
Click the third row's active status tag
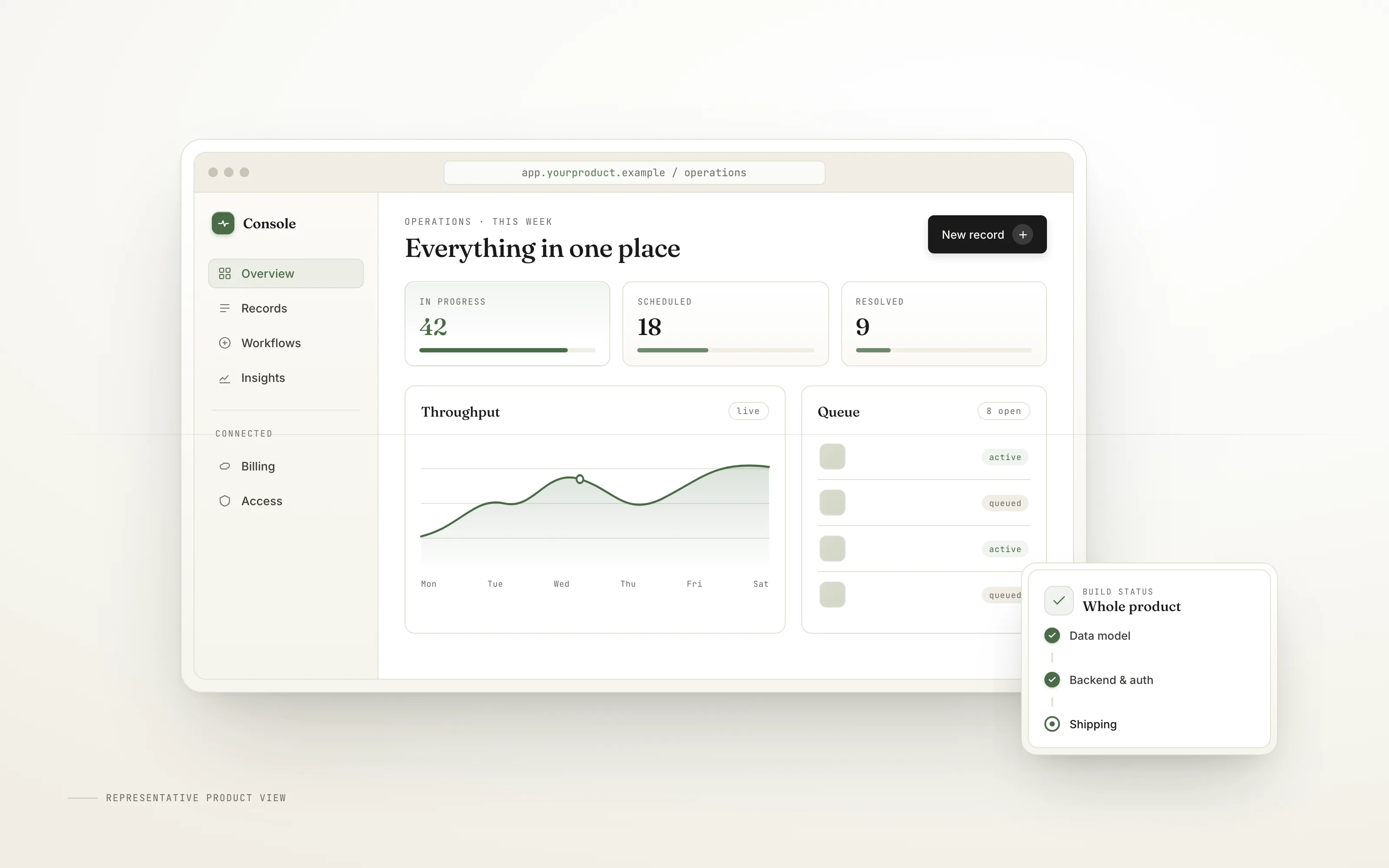1005,549
